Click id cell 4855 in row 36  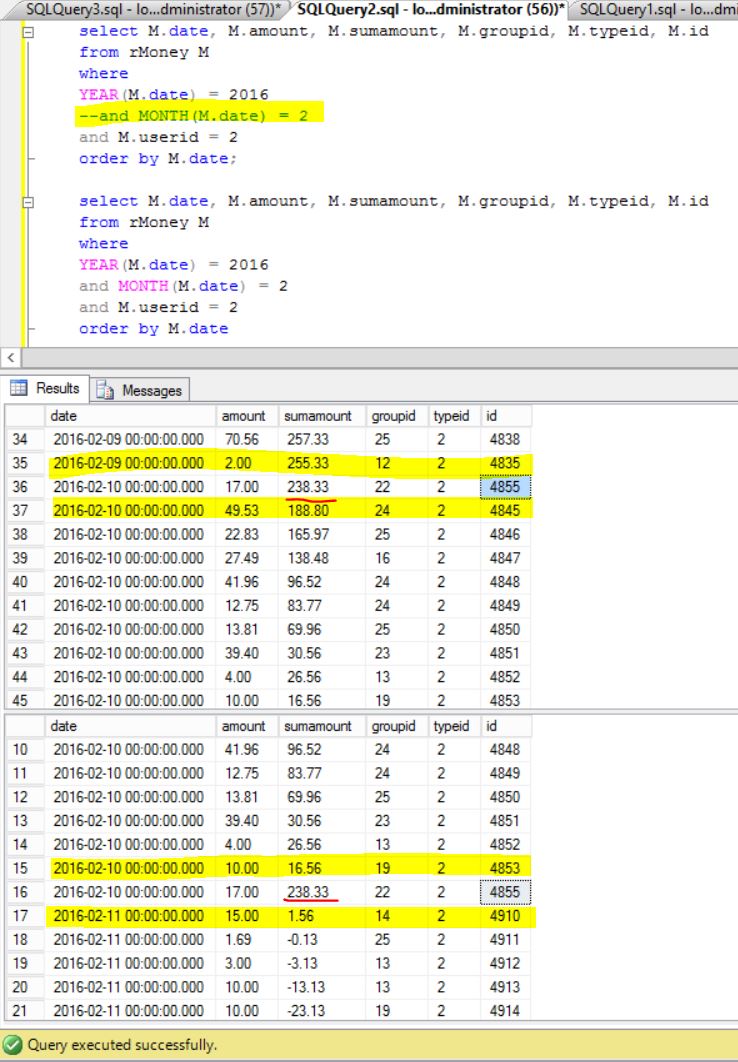point(505,487)
